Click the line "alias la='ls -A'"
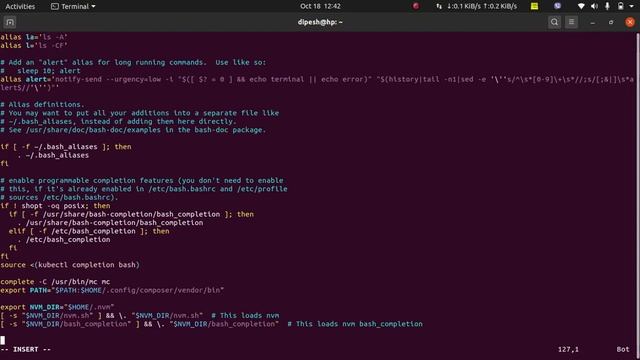 (x=34, y=37)
